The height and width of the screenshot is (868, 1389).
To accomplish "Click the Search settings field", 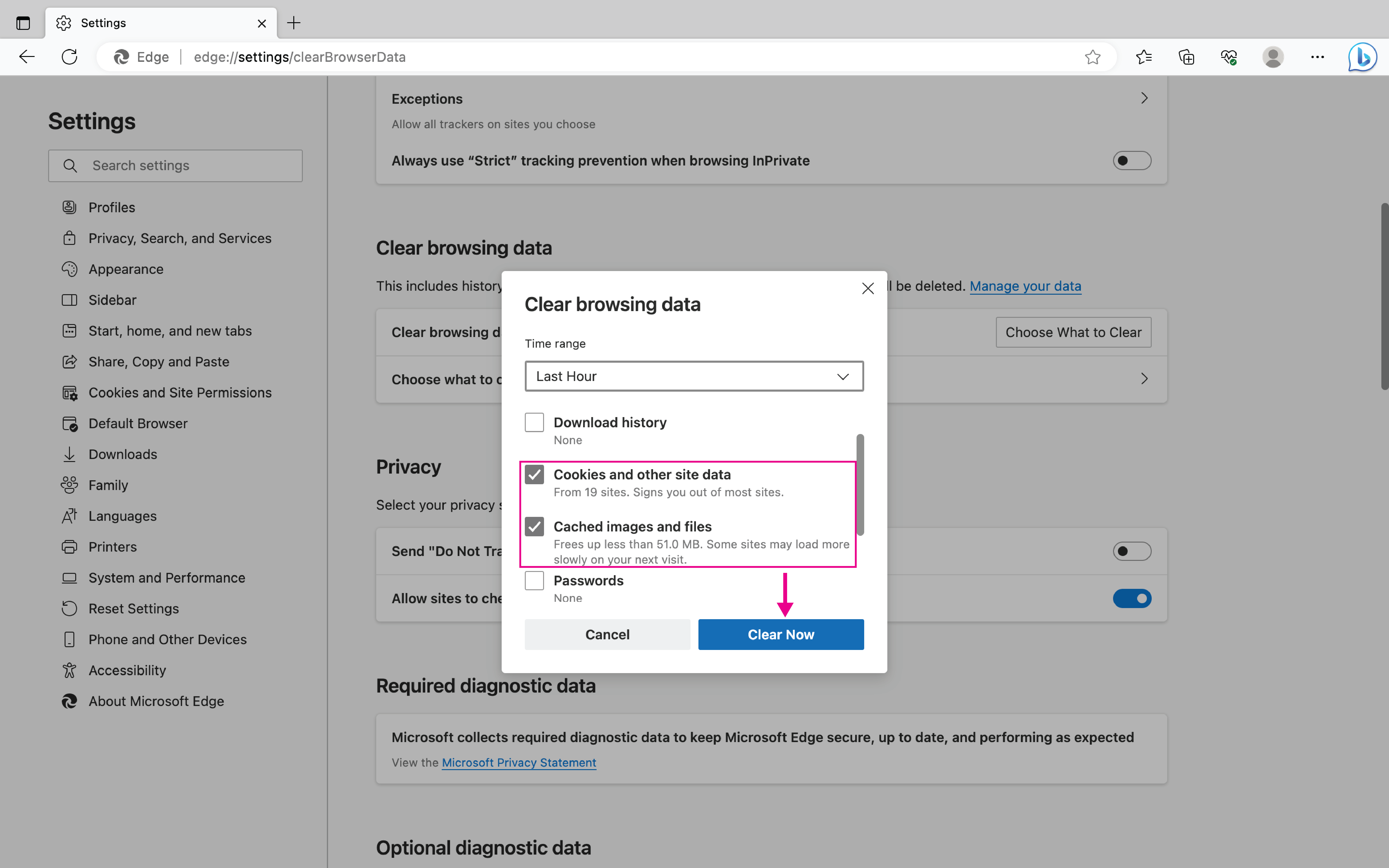I will (x=175, y=166).
